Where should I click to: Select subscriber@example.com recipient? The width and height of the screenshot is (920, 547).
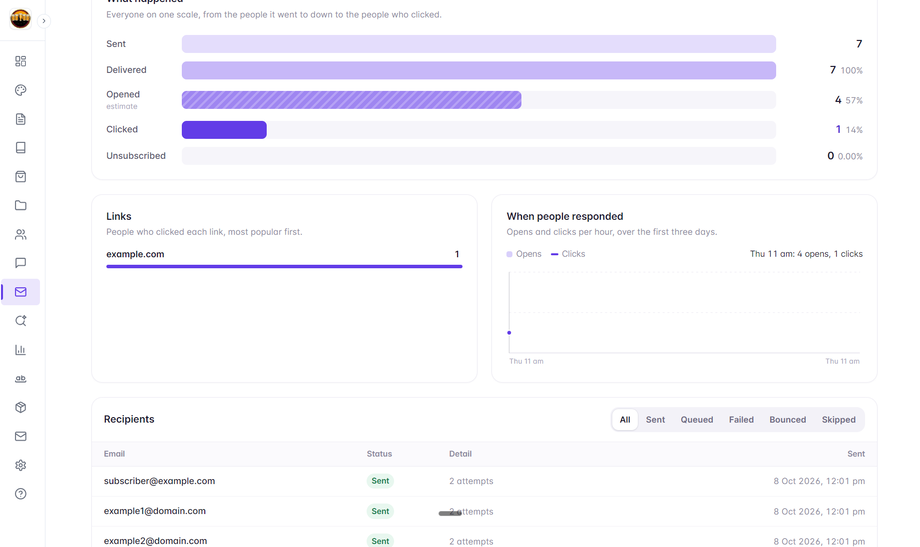tap(160, 481)
